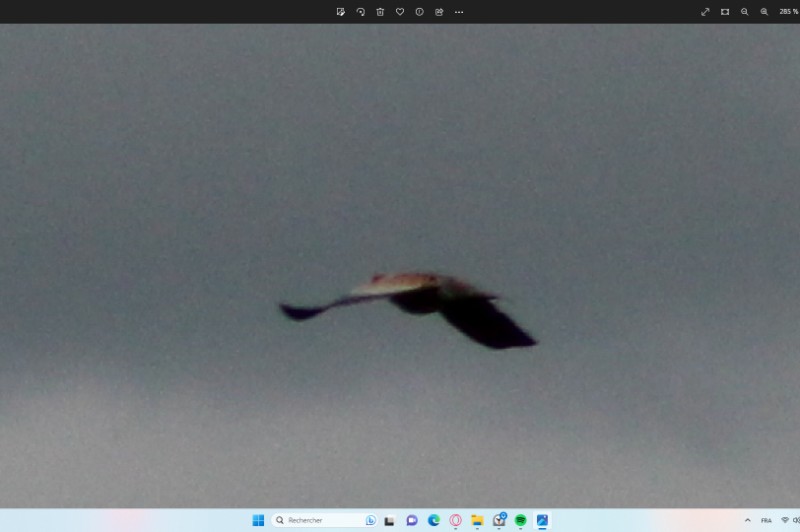Mark photo as favorite with heart icon
This screenshot has width=800, height=532.
click(400, 12)
